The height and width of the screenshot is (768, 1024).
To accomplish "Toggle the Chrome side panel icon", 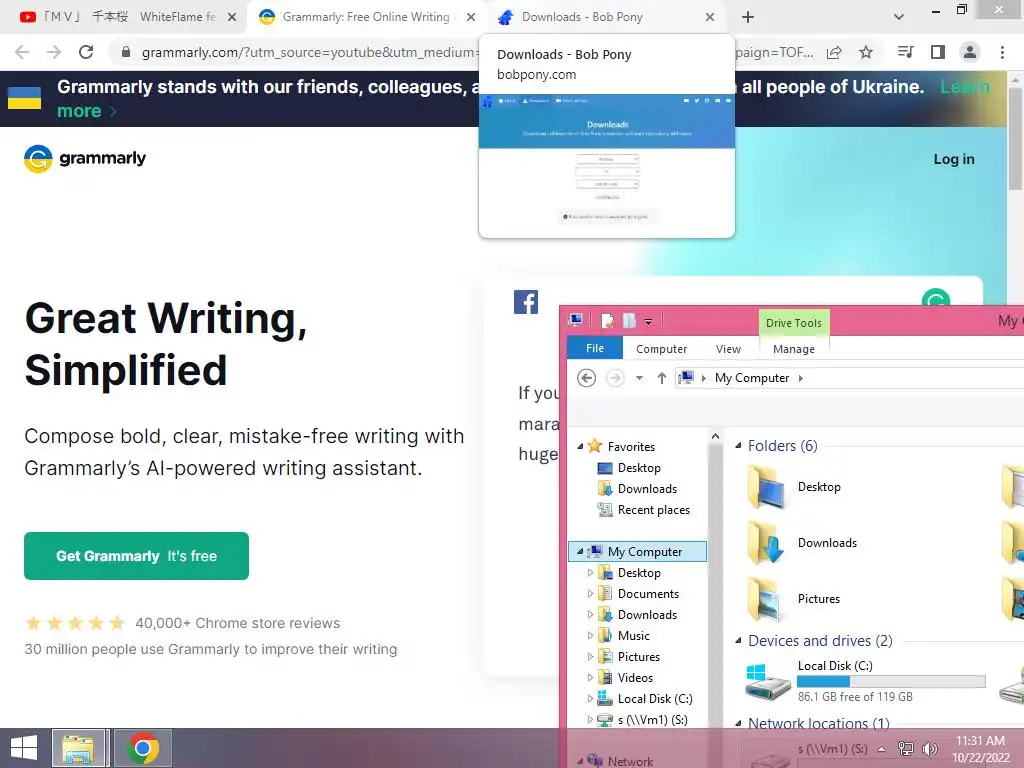I will pyautogui.click(x=938, y=52).
